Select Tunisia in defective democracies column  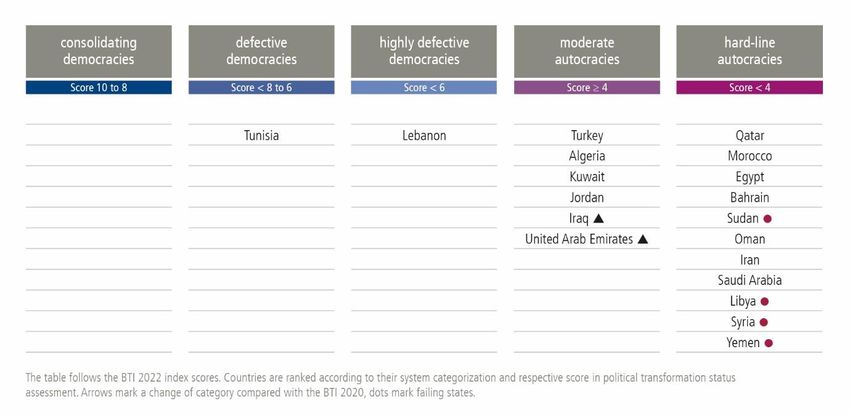pos(261,135)
